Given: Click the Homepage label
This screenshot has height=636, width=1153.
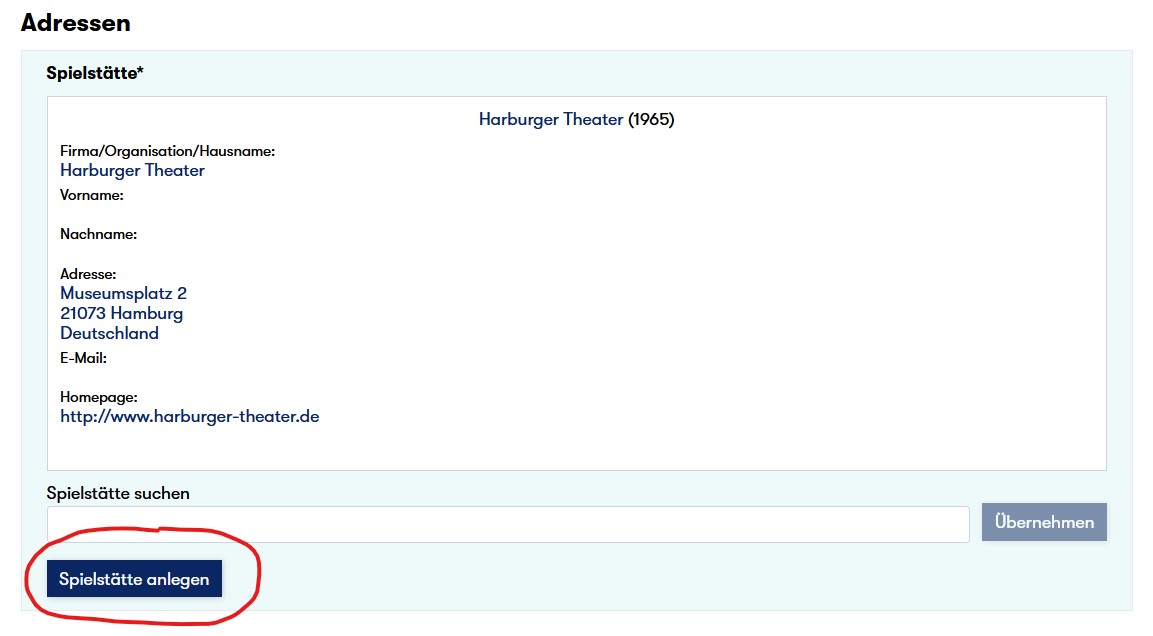Looking at the screenshot, I should point(98,397).
